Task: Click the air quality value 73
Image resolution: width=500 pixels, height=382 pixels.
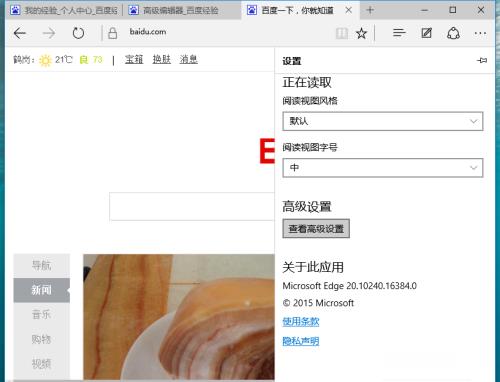Action: [97, 60]
